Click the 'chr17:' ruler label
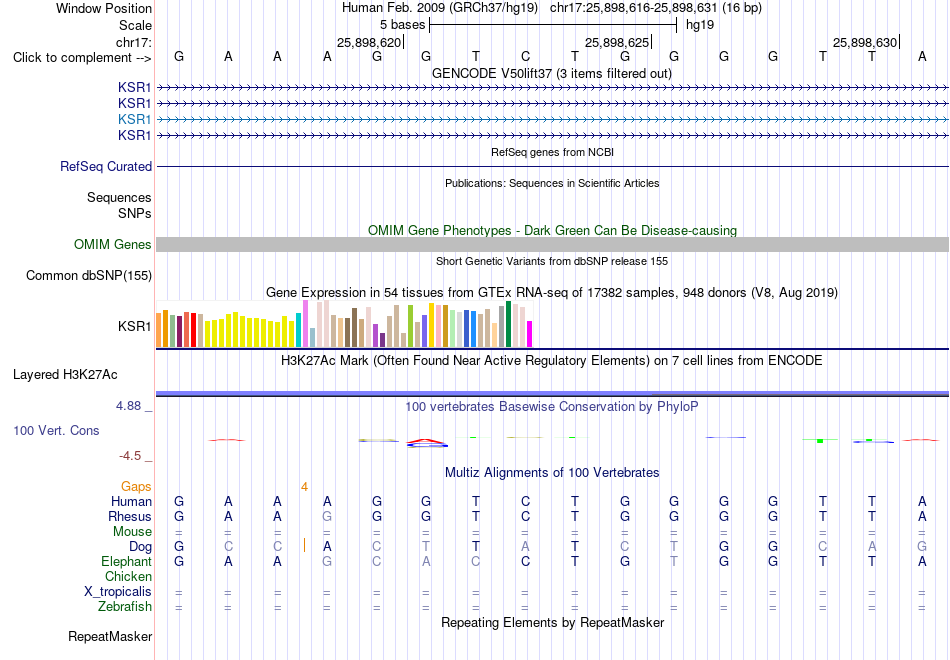 tap(133, 42)
